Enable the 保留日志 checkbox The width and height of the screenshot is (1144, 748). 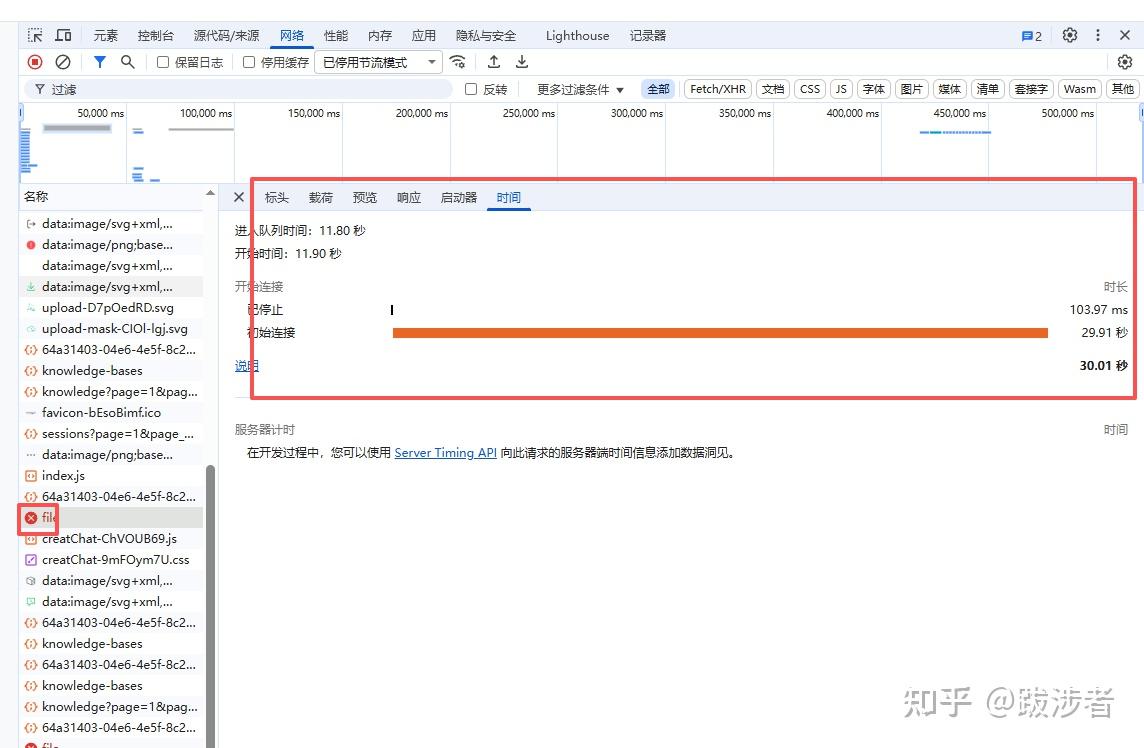(163, 62)
